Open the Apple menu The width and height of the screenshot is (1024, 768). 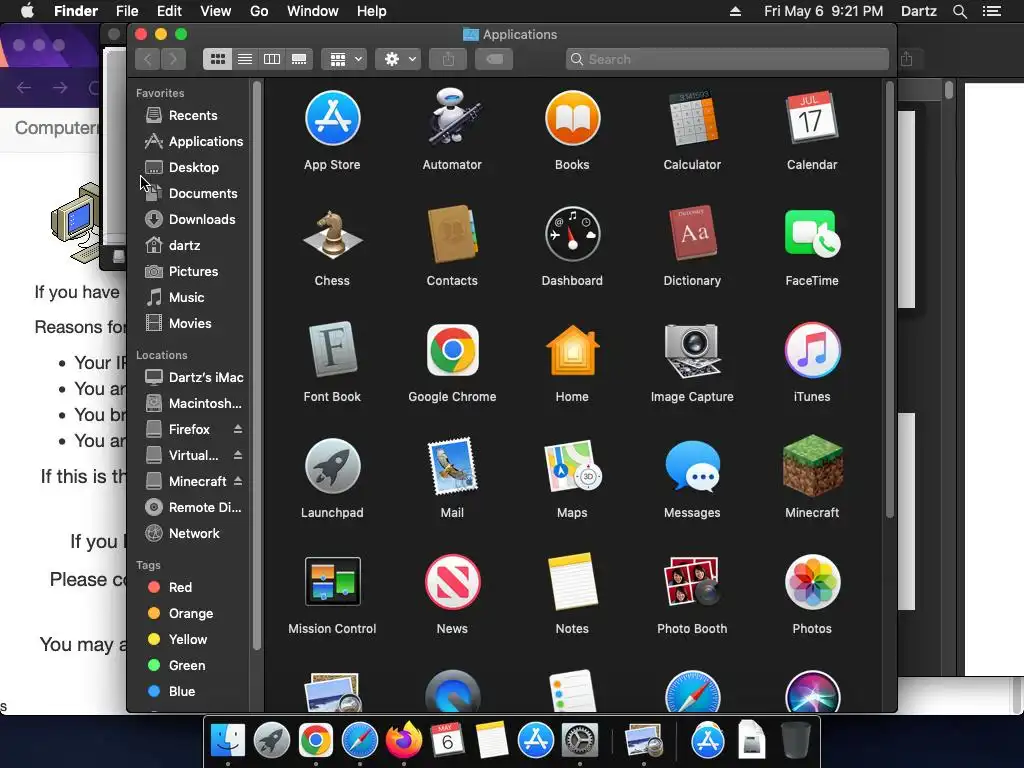pyautogui.click(x=27, y=11)
